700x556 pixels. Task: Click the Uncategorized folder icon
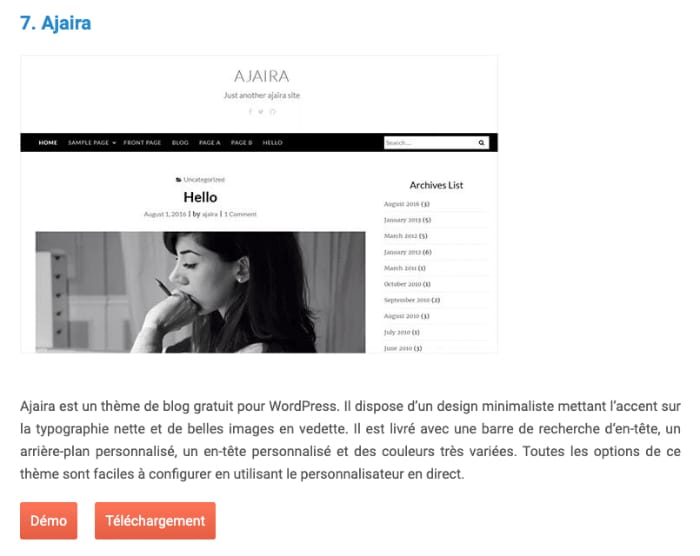(178, 180)
